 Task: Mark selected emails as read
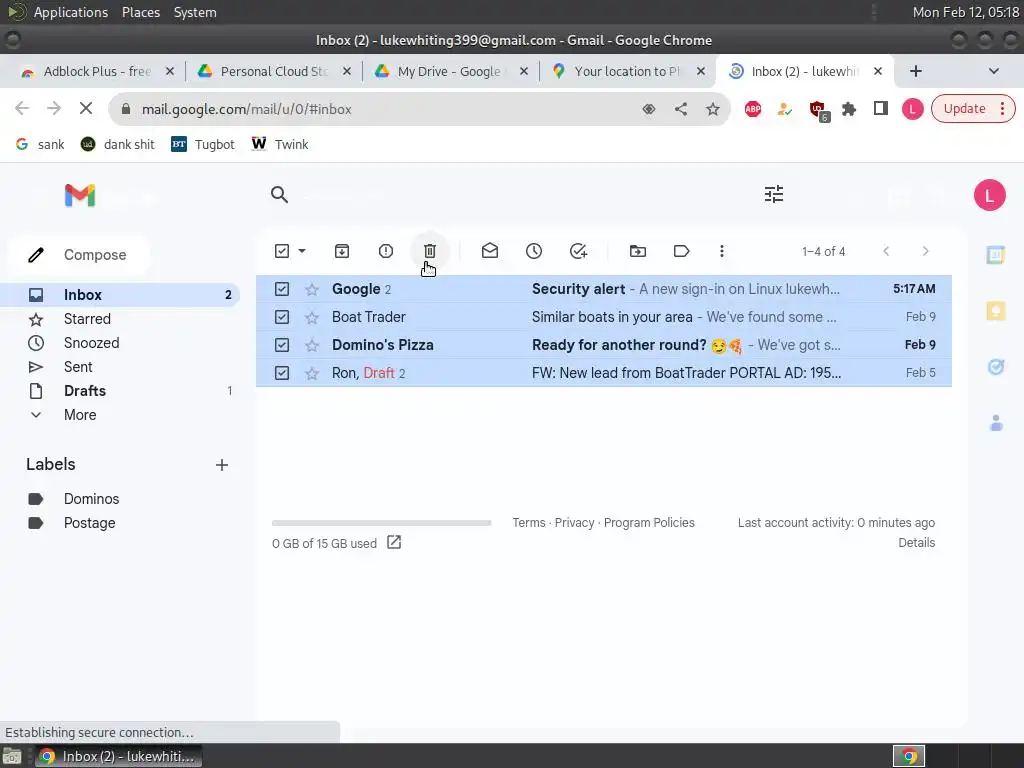[490, 251]
